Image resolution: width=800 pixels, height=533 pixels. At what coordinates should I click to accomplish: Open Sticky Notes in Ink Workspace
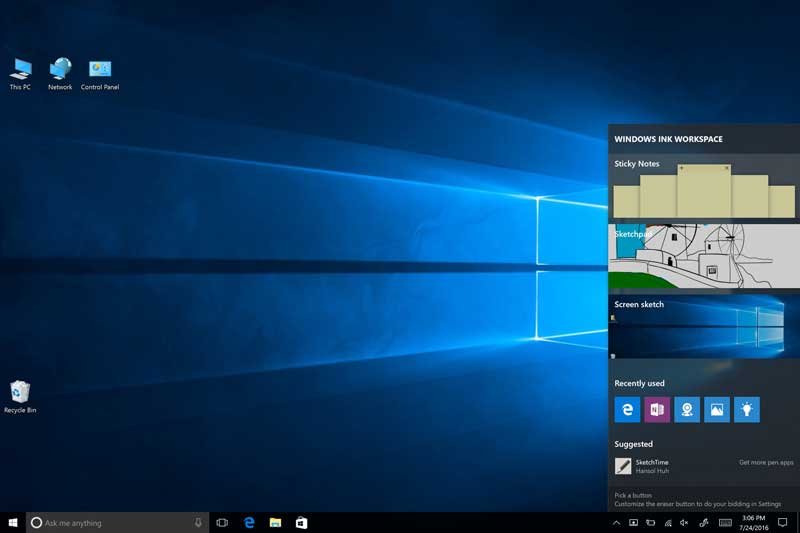(x=704, y=188)
